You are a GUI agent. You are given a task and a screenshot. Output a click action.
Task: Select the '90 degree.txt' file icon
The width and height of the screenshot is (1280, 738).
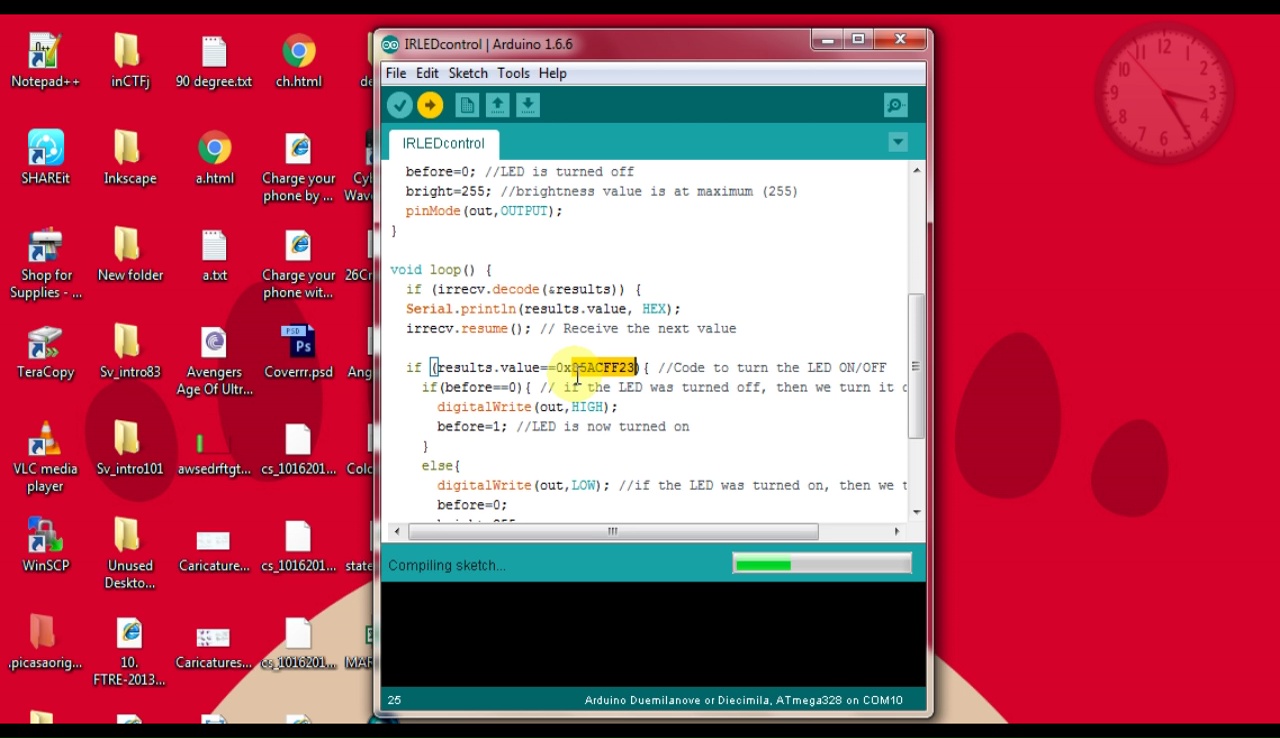coord(214,61)
